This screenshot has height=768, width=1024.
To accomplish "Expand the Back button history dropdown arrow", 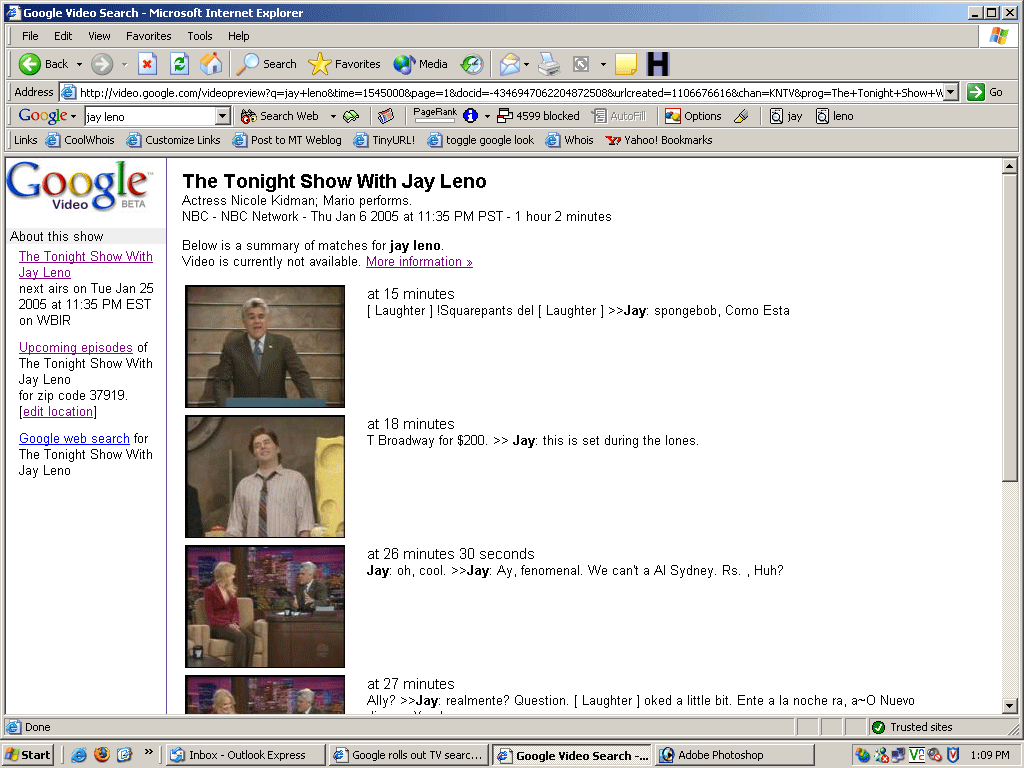I will coord(79,64).
